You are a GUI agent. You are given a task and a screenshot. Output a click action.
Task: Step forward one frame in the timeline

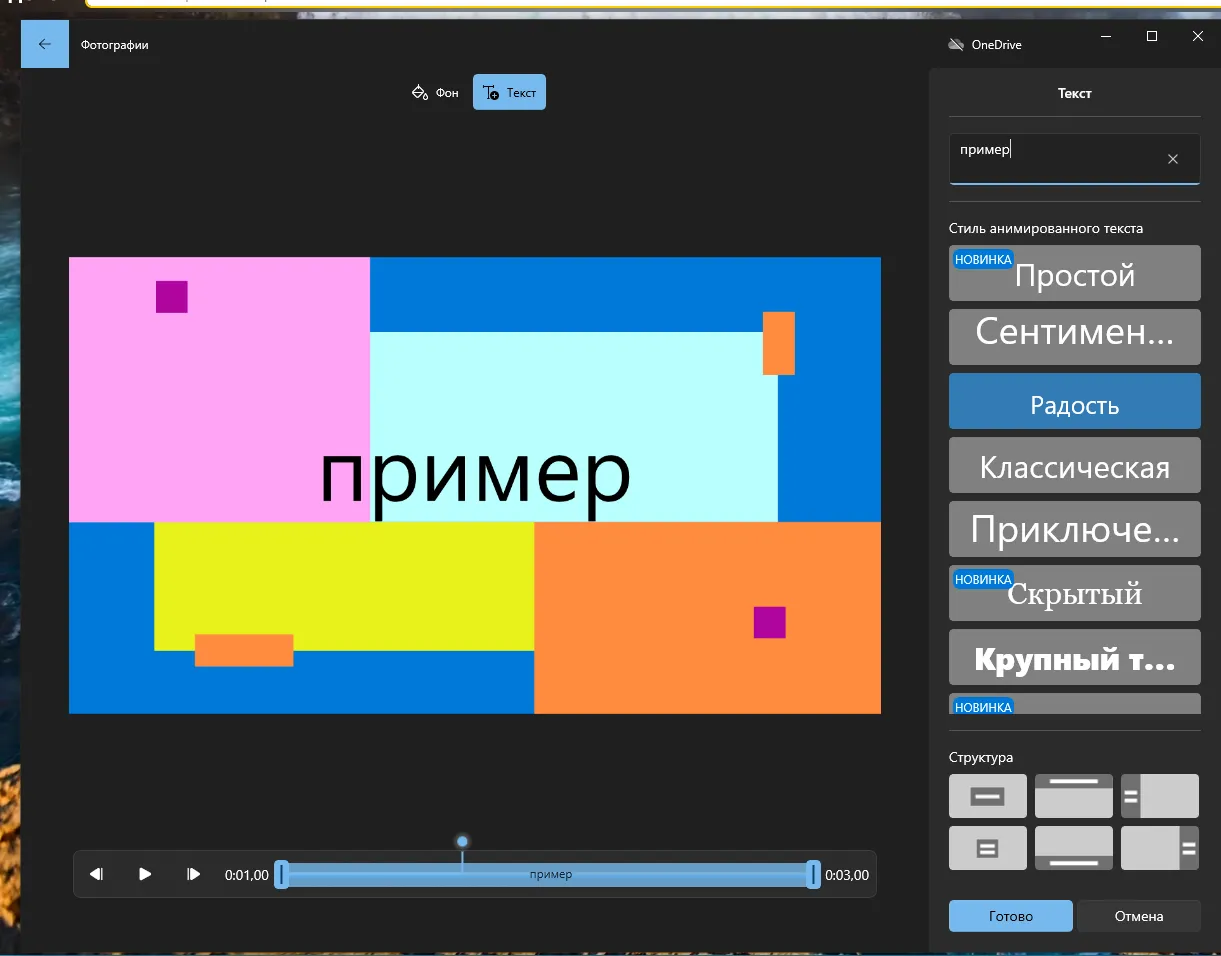tap(194, 874)
